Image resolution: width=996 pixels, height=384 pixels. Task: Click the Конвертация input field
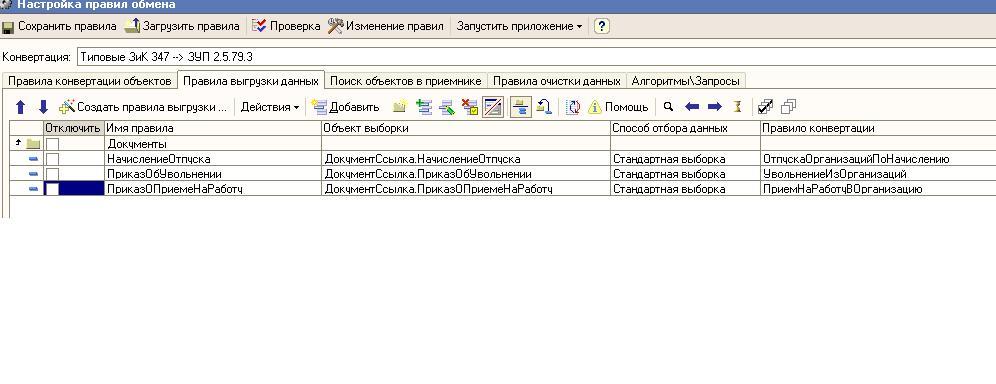pyautogui.click(x=536, y=56)
